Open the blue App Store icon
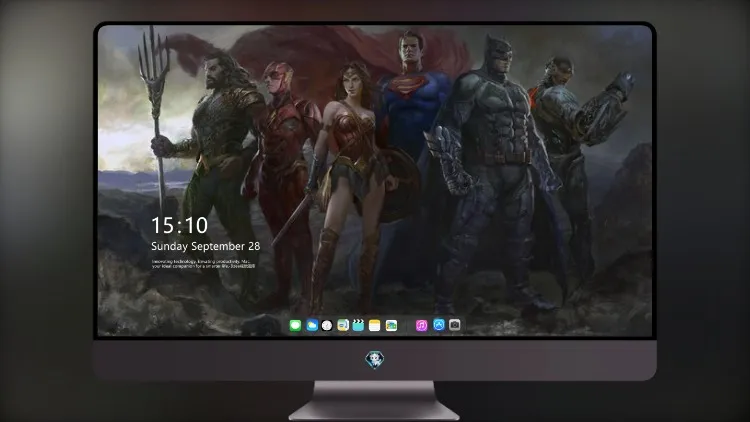The width and height of the screenshot is (750, 422). click(439, 325)
